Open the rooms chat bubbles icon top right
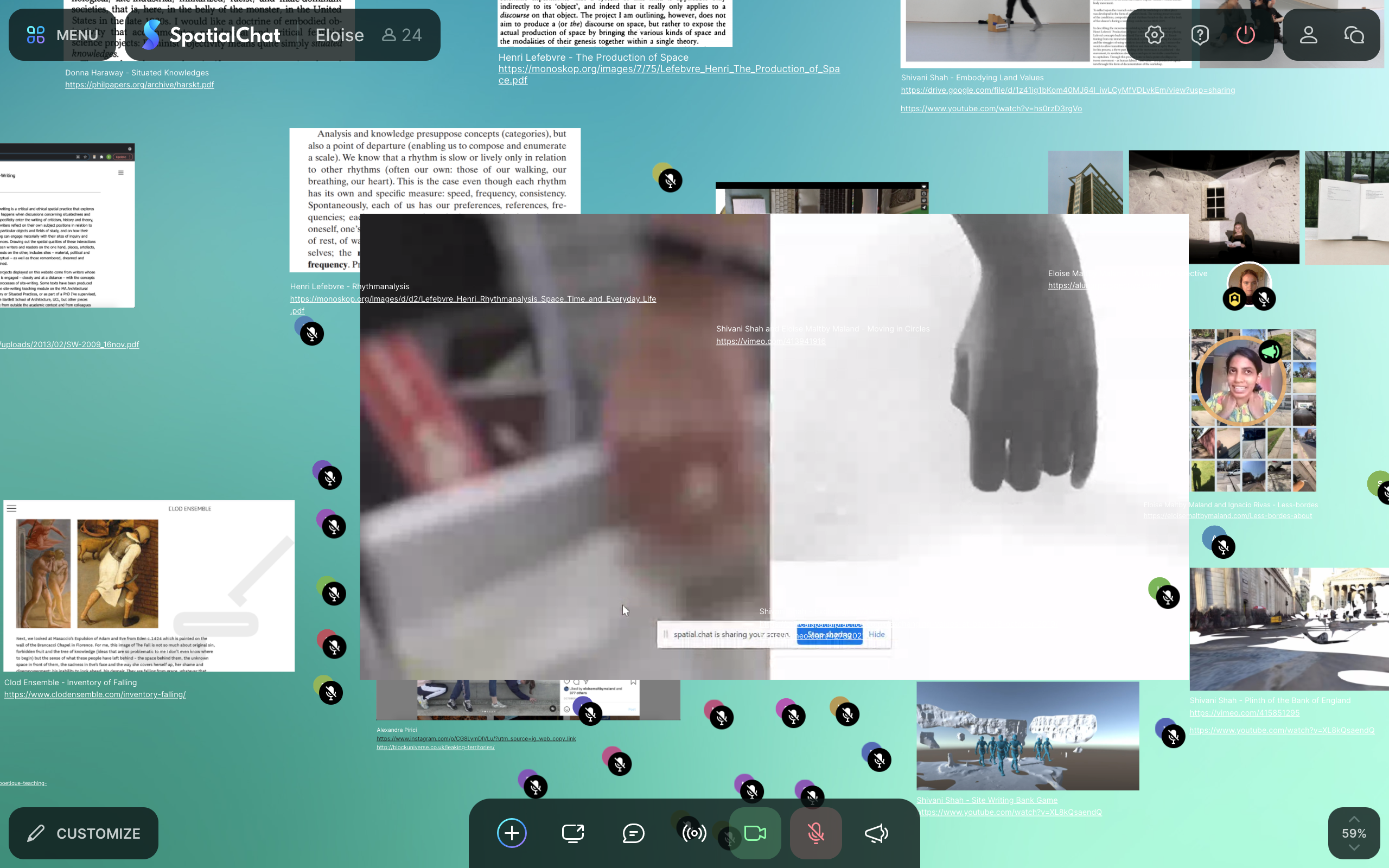1389x868 pixels. [1354, 35]
